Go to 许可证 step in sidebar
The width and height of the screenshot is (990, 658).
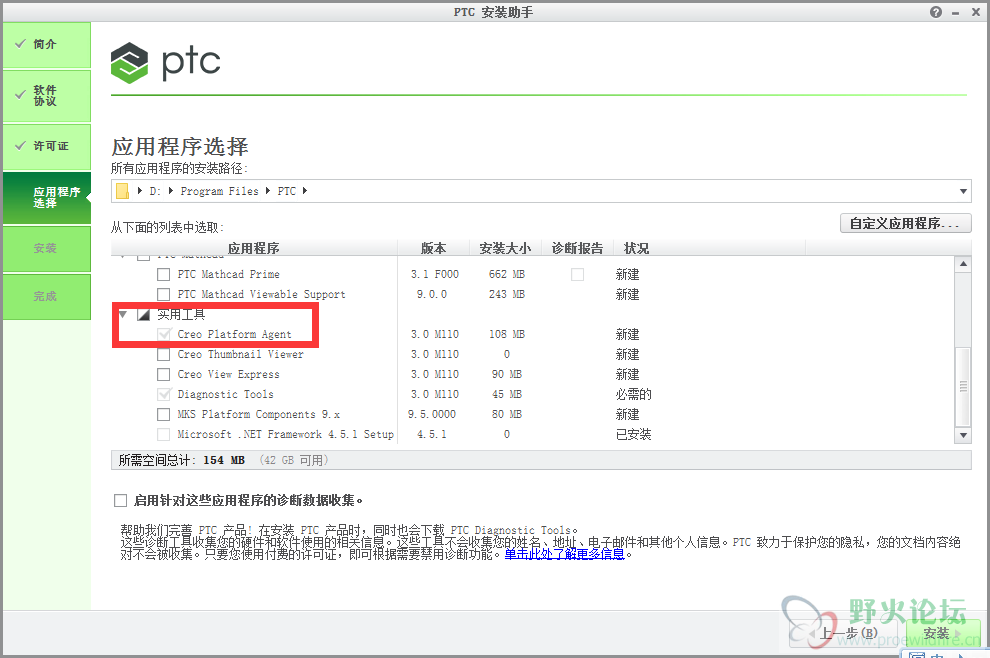click(47, 147)
